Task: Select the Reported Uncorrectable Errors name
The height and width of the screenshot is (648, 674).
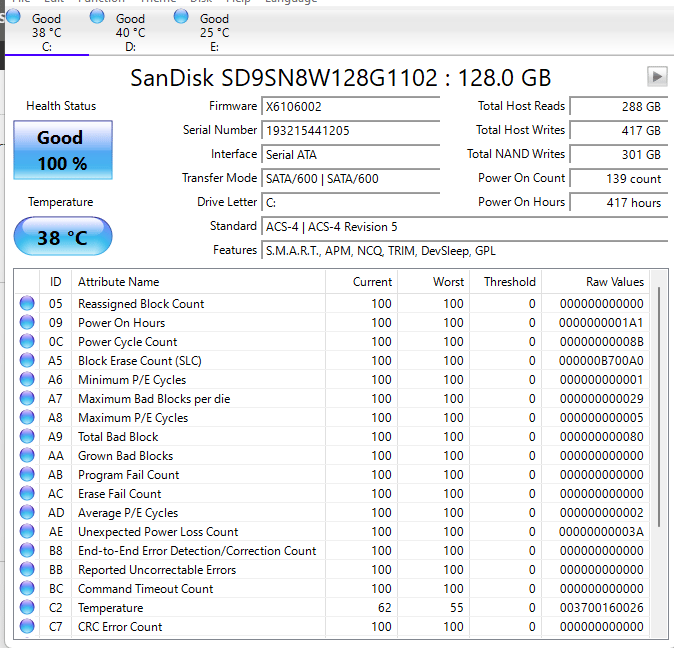Action: (x=157, y=570)
